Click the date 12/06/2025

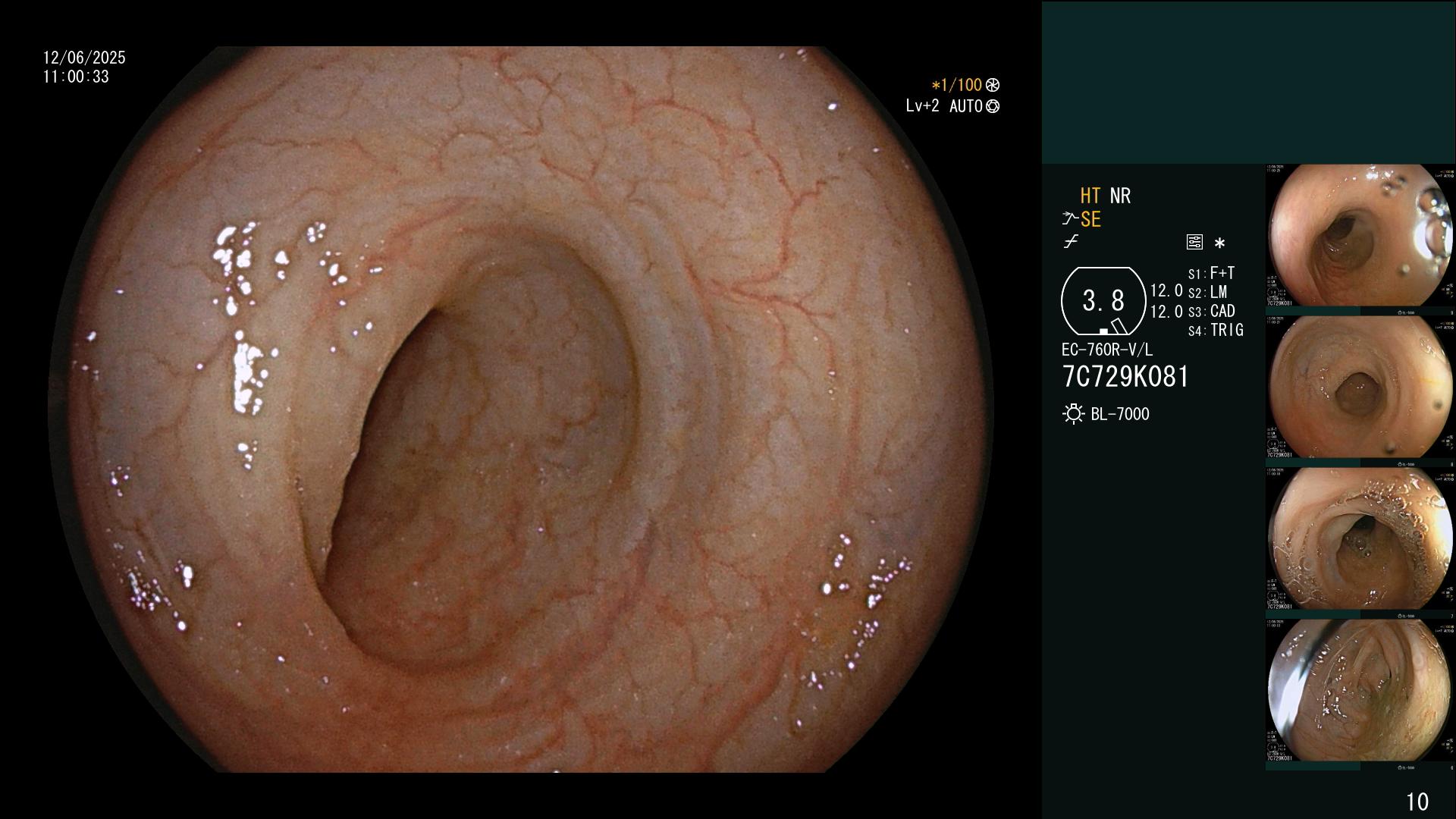pyautogui.click(x=84, y=58)
